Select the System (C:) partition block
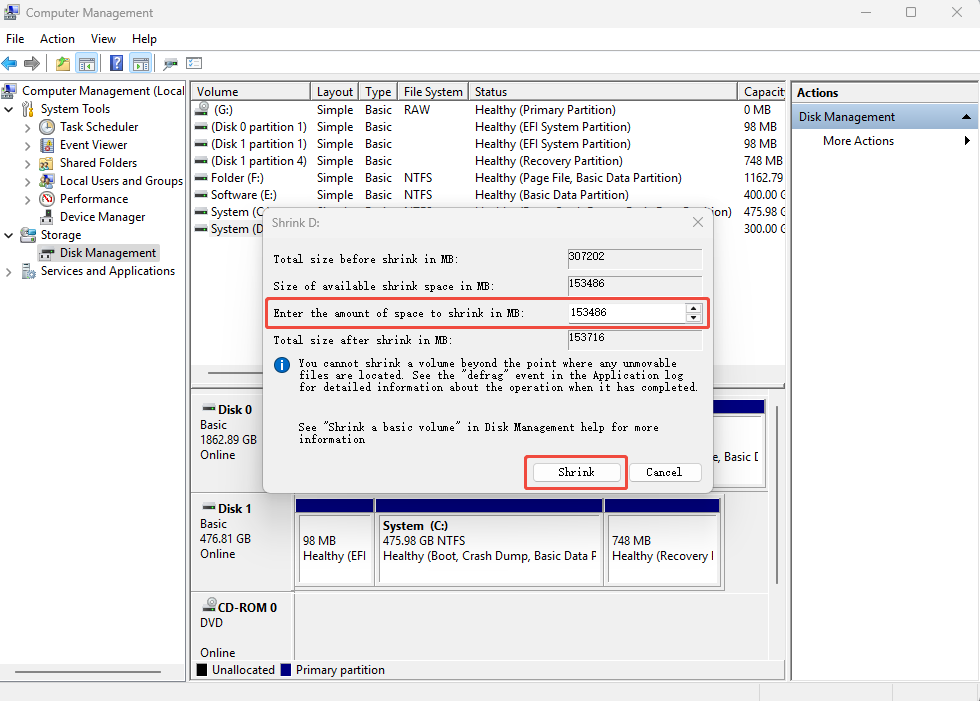 [x=489, y=547]
